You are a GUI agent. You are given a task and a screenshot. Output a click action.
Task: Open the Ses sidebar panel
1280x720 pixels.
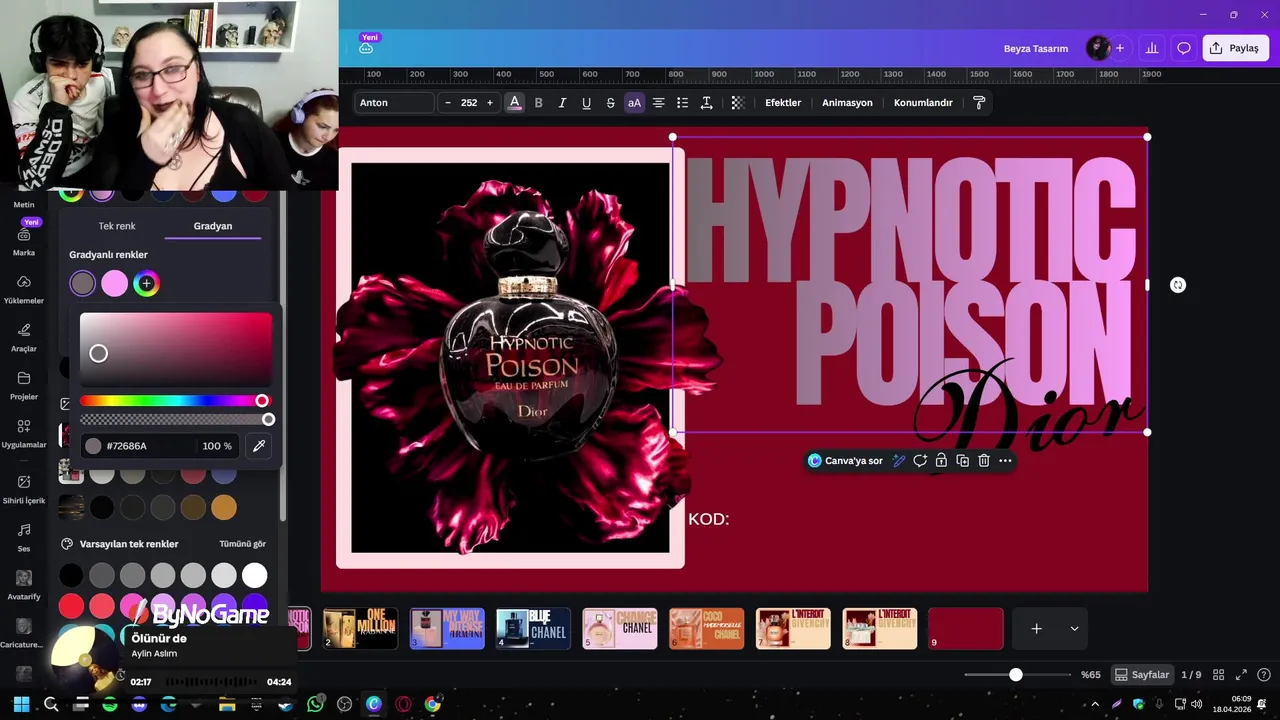tap(24, 537)
